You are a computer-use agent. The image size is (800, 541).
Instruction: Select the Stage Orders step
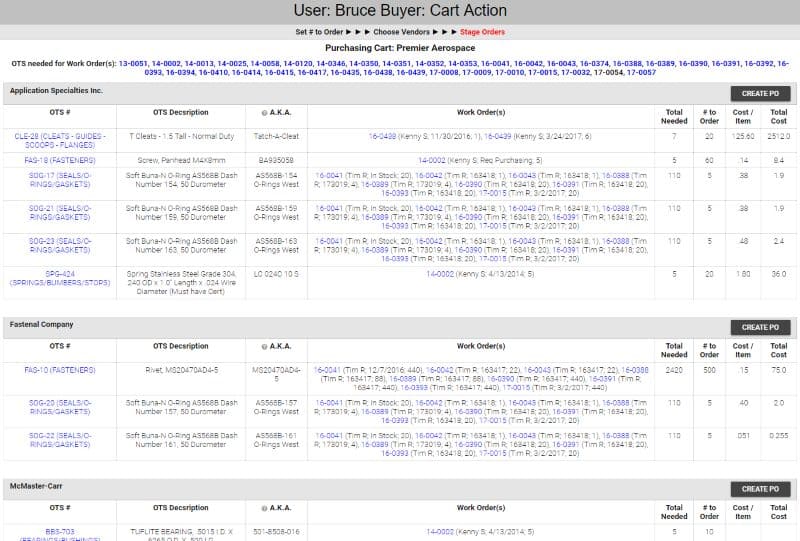[482, 32]
